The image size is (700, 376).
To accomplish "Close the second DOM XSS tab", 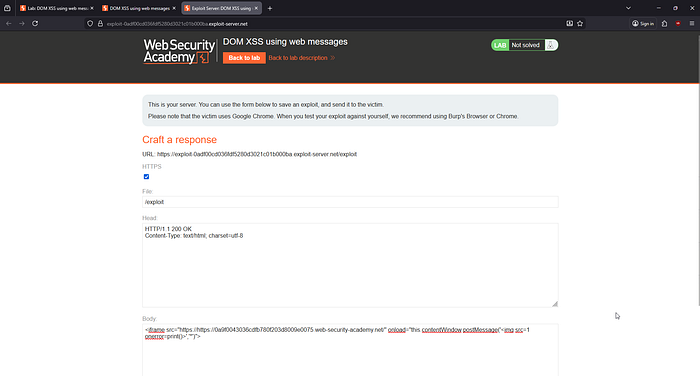I will pos(174,8).
